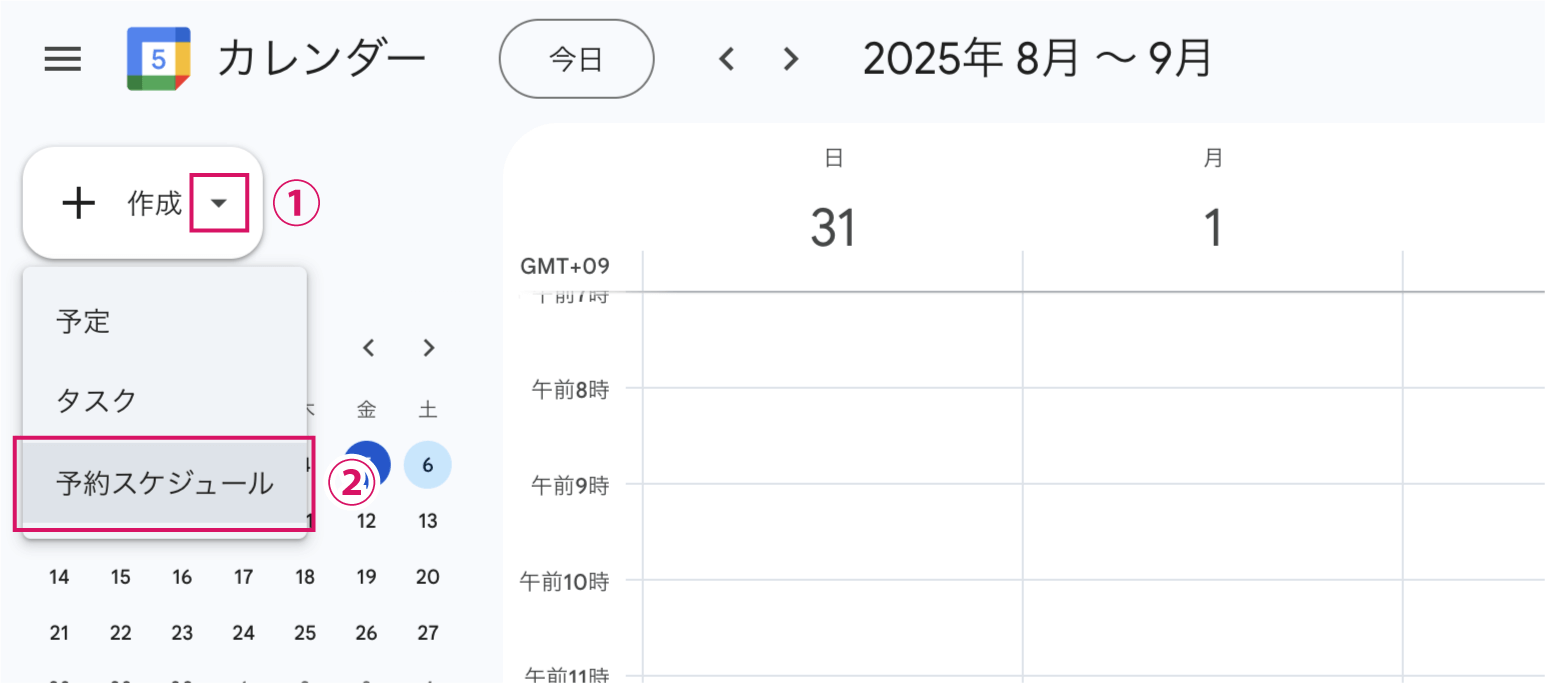Click the plus icon on 作成 button
This screenshot has width=1545, height=683.
click(x=79, y=203)
